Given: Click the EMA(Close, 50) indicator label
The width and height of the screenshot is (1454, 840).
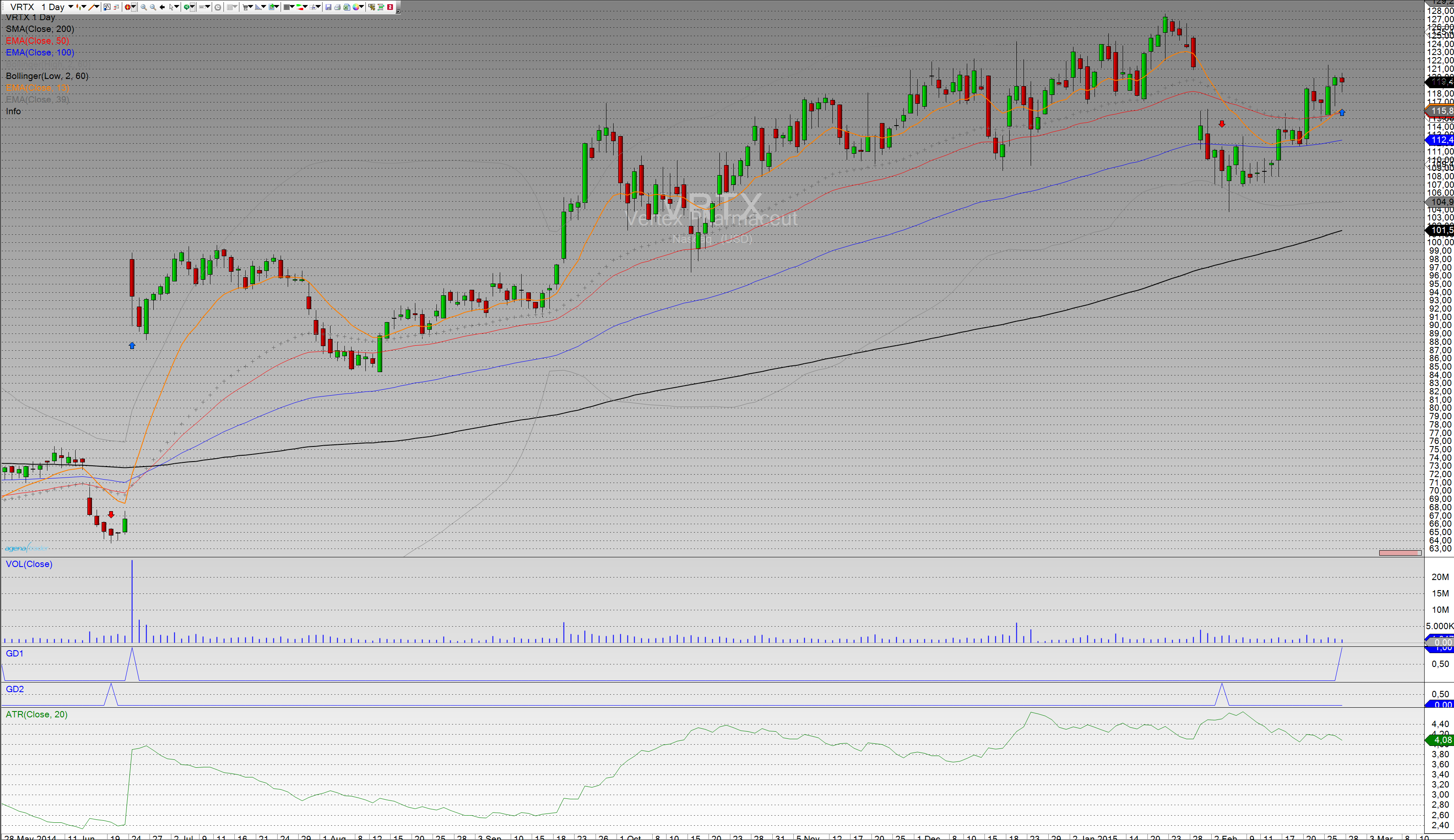Looking at the screenshot, I should click(x=37, y=41).
